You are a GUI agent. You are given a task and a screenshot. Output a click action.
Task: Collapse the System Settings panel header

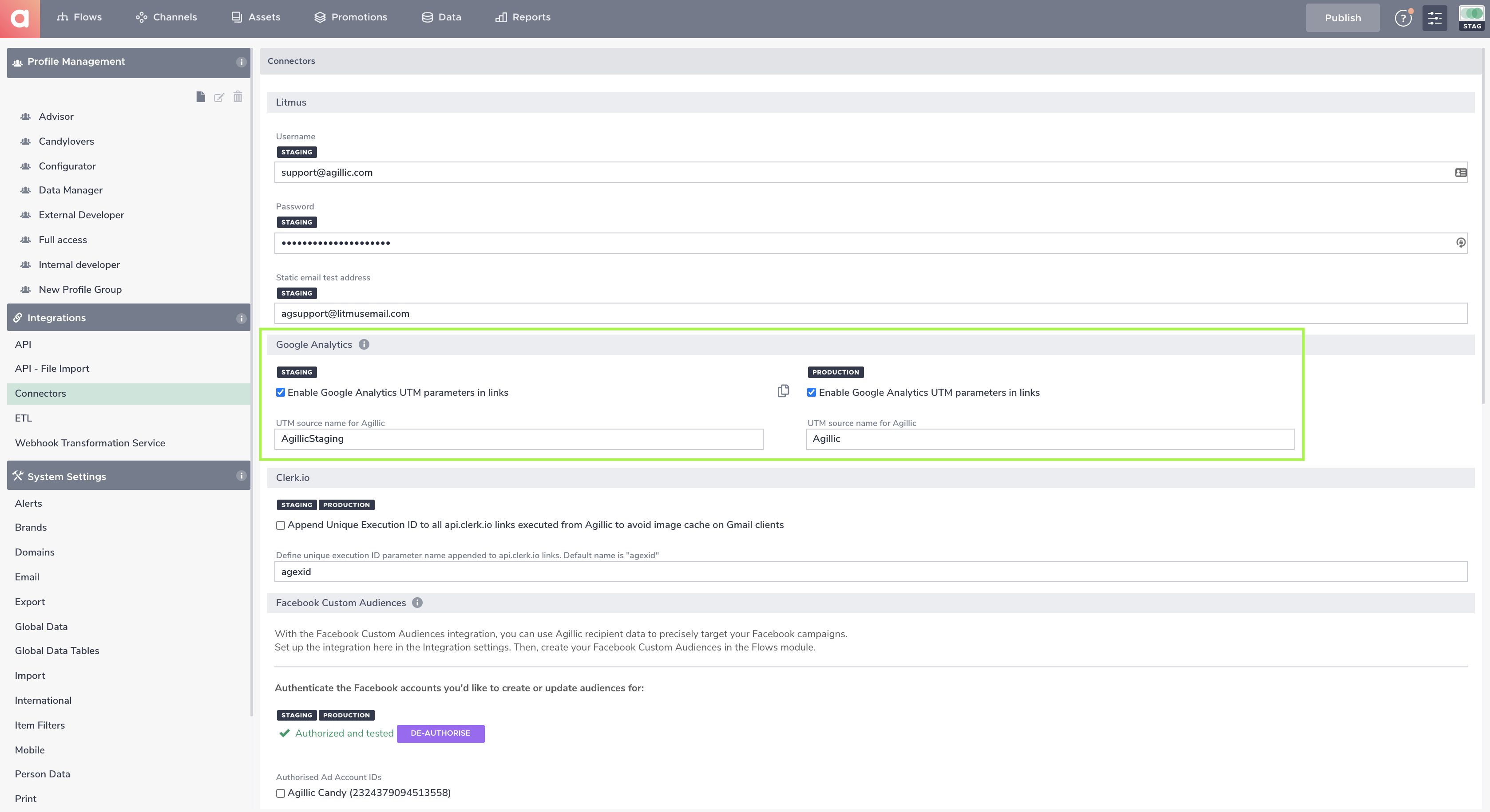point(128,476)
